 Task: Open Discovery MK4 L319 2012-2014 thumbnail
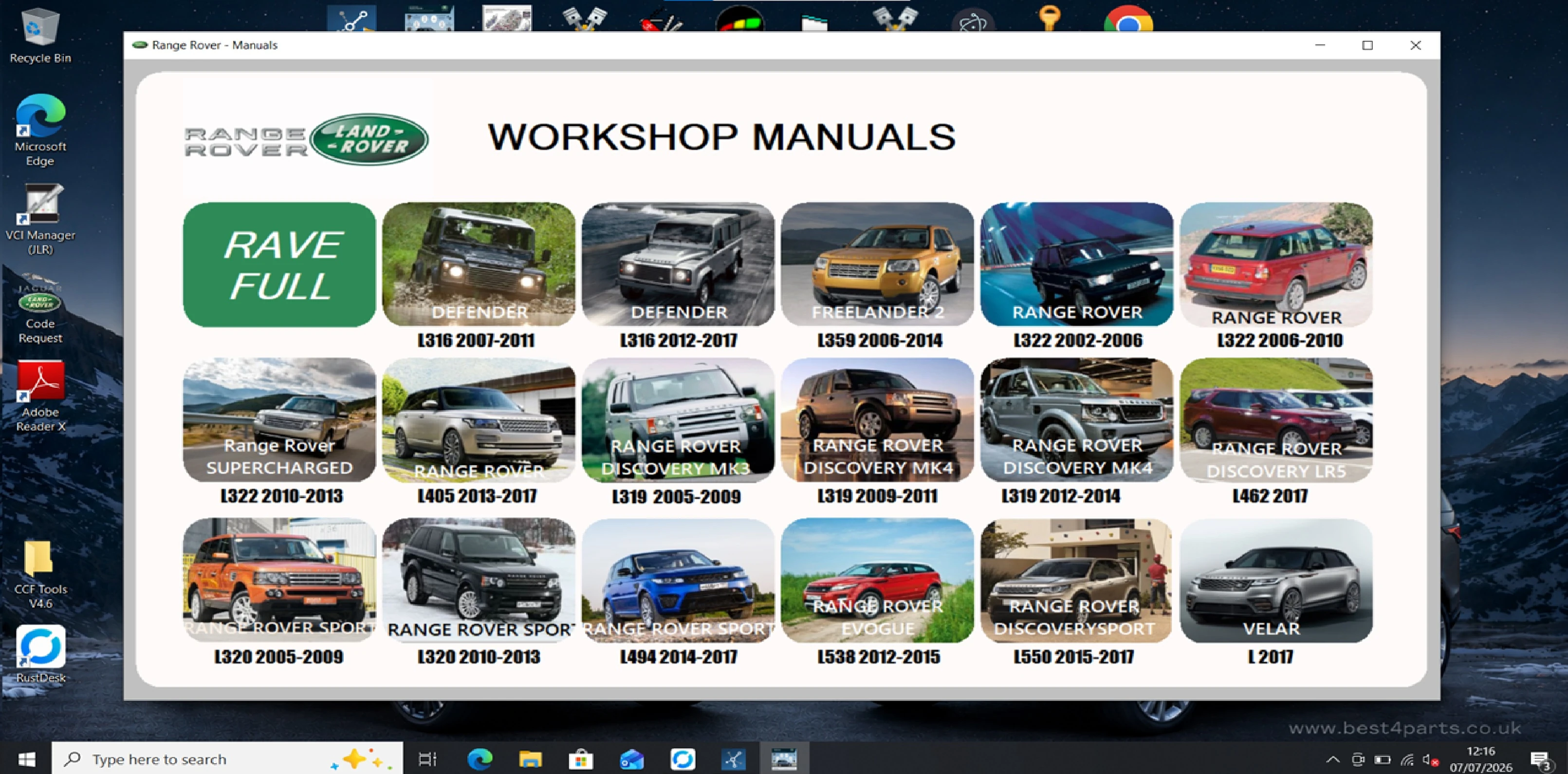(1077, 420)
